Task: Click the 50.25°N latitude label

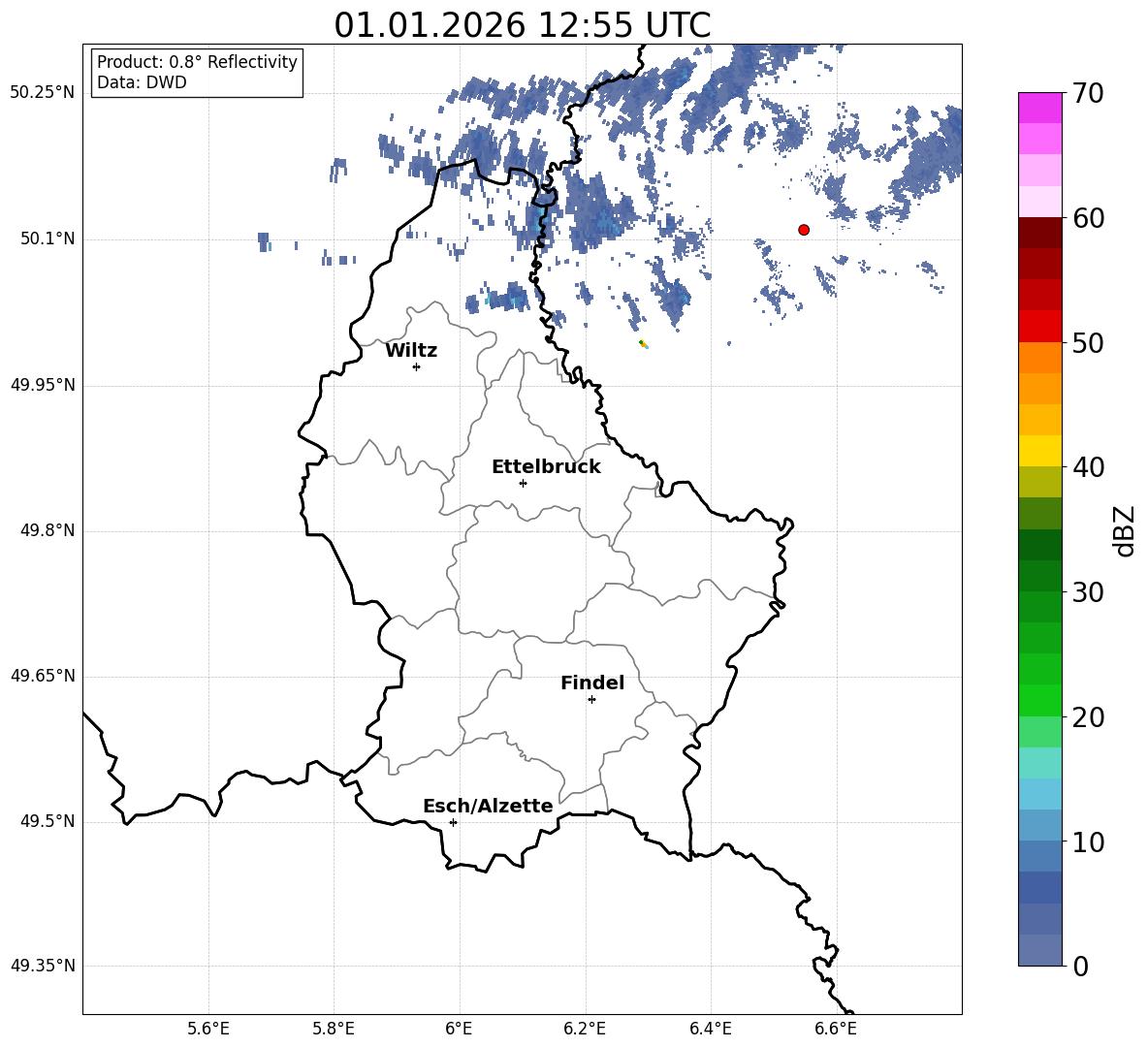Action: (x=43, y=93)
